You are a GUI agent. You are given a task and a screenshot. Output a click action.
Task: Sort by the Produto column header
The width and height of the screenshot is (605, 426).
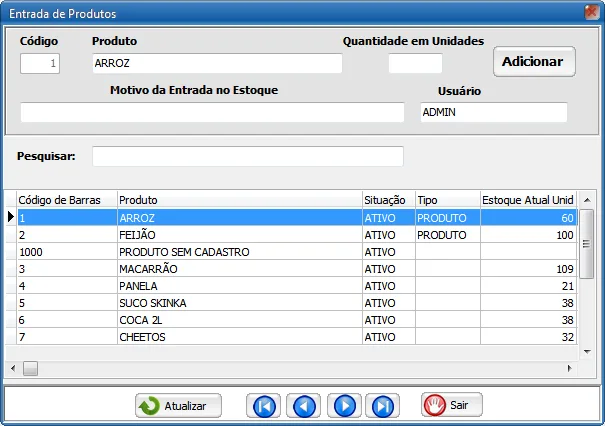[x=240, y=200]
